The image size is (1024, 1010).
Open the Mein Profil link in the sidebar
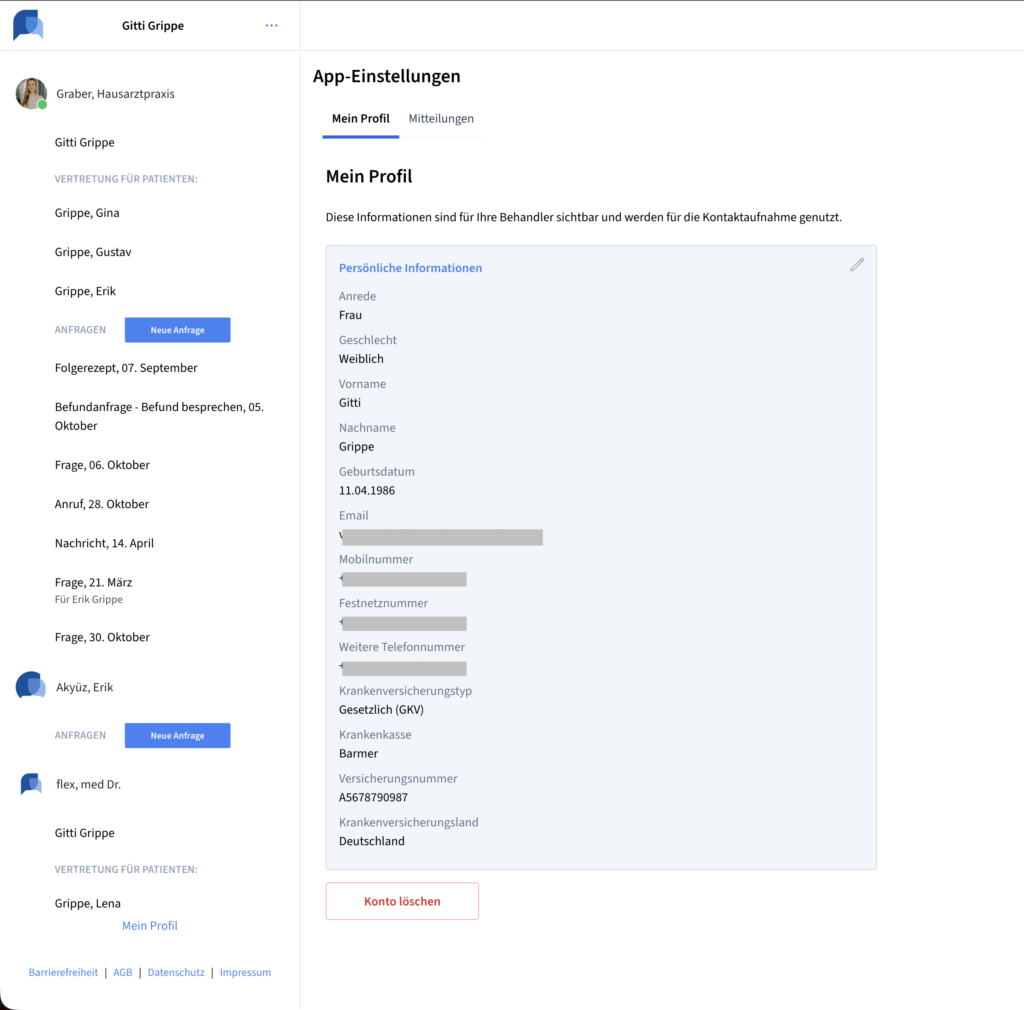click(x=150, y=925)
